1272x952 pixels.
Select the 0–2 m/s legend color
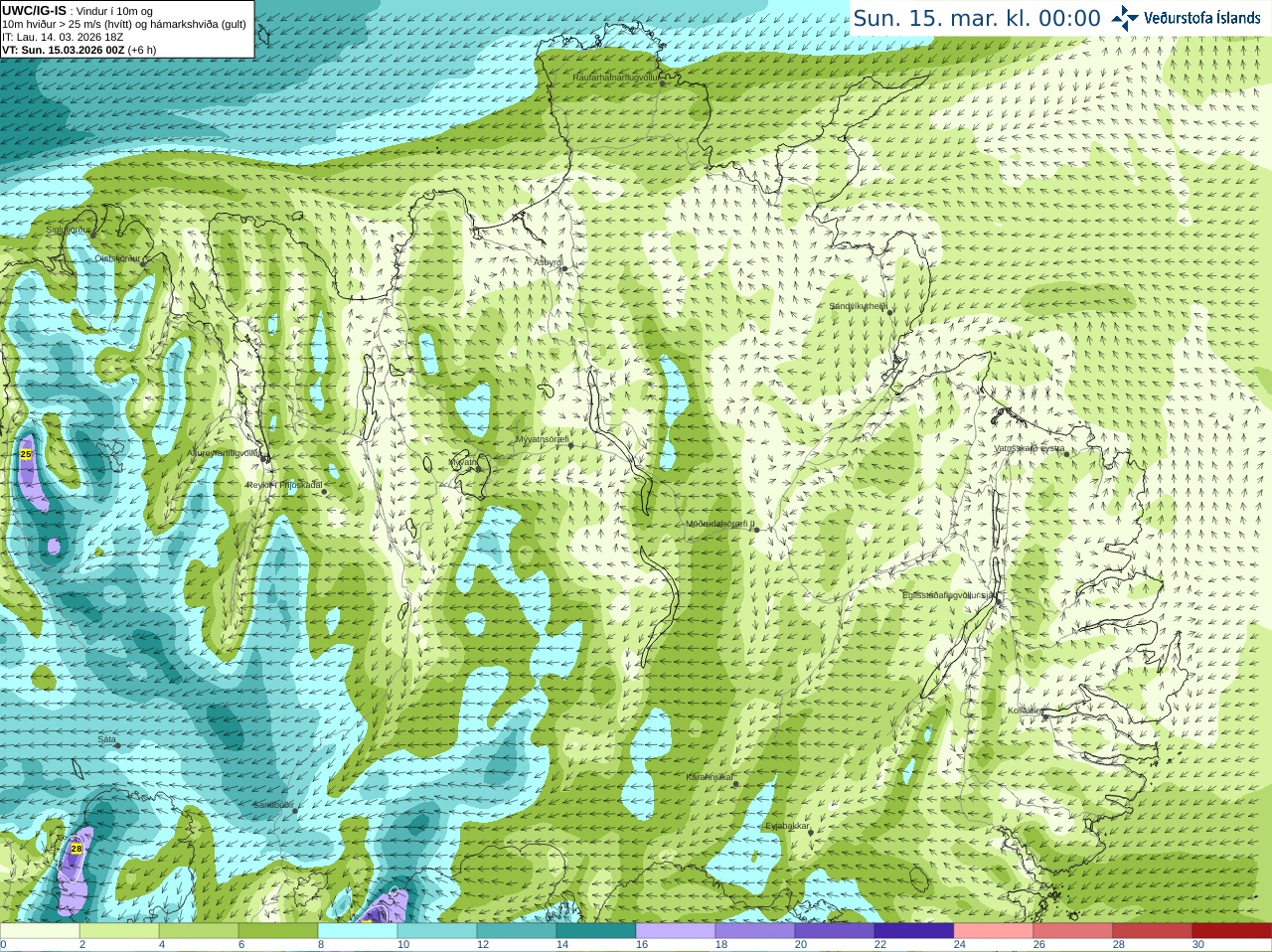[40, 931]
